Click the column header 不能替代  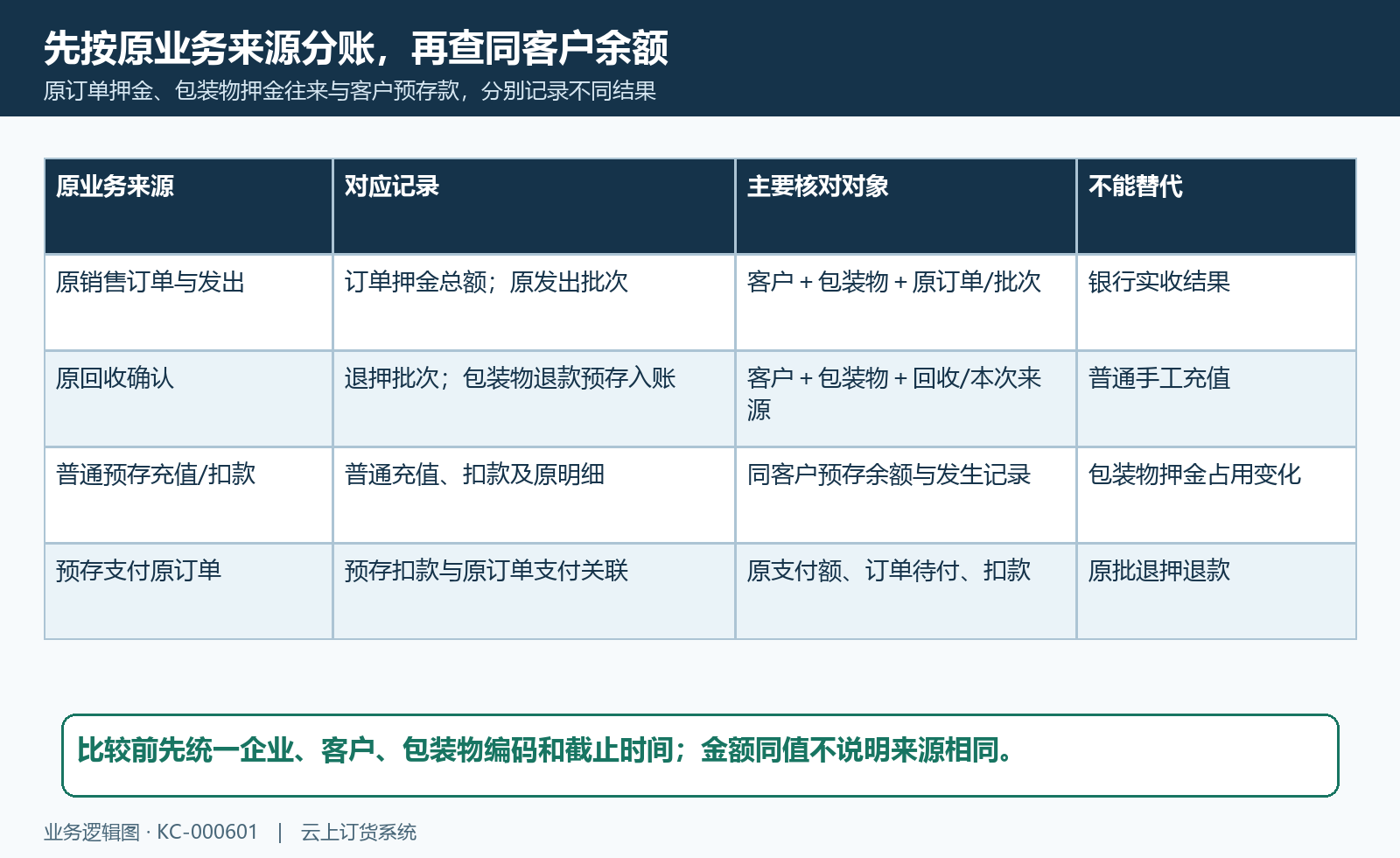coord(1216,207)
